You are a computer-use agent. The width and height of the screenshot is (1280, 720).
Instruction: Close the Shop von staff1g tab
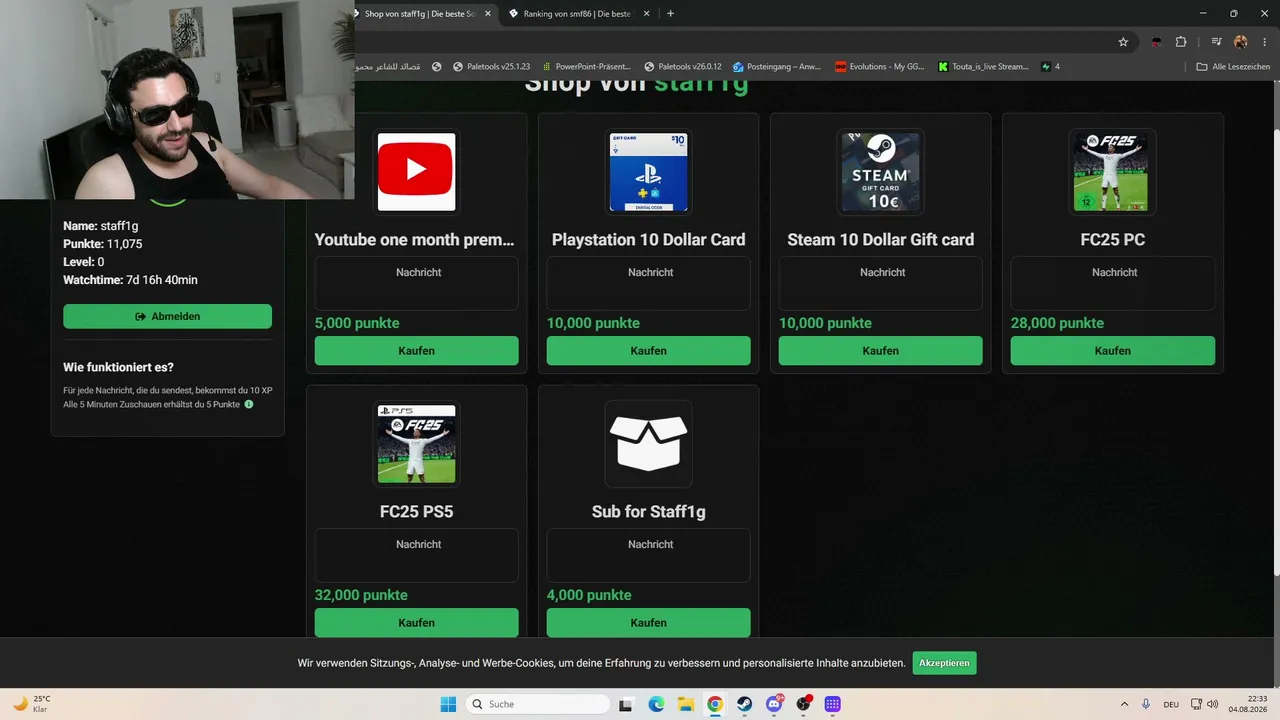click(488, 14)
